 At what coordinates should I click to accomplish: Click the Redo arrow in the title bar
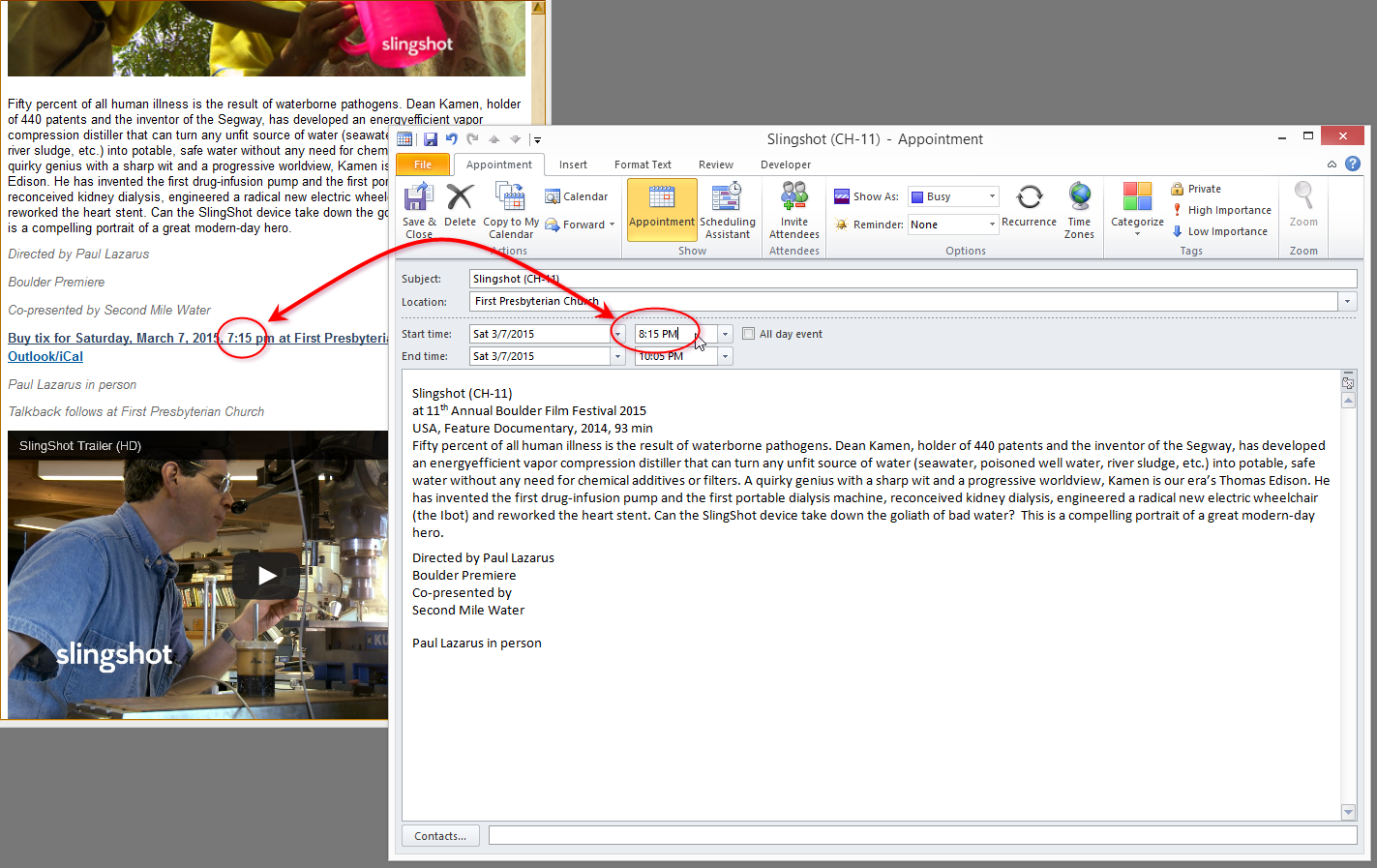click(x=472, y=139)
